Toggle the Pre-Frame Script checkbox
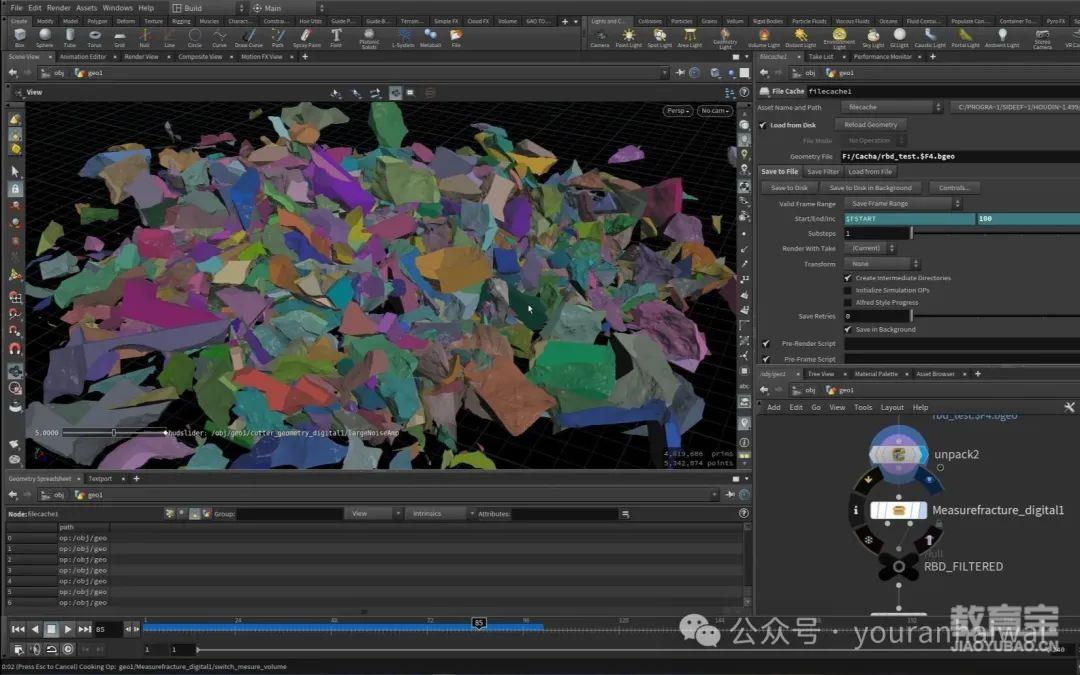 766,359
